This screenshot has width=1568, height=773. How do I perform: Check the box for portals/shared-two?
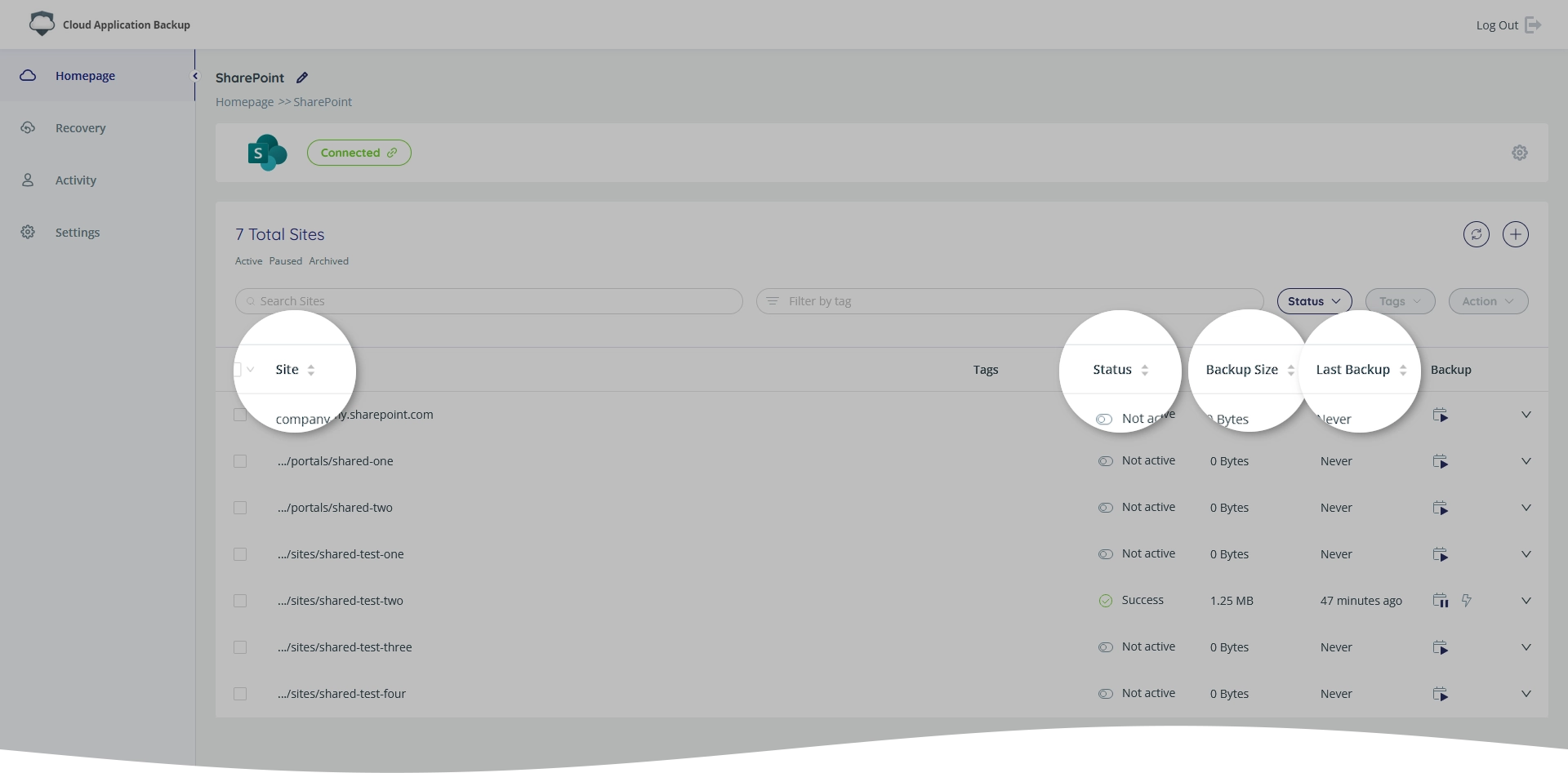point(240,508)
